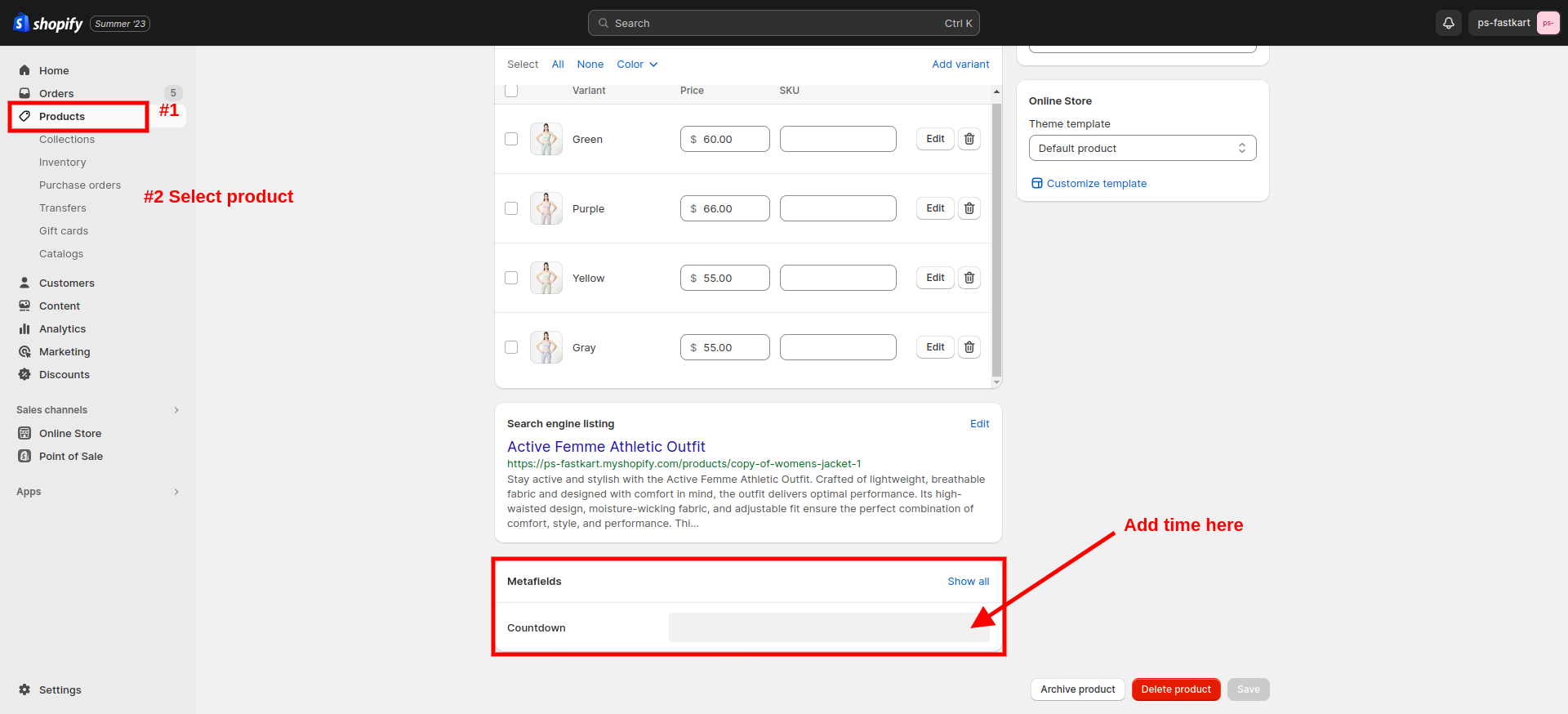The image size is (1568, 714).
Task: Click the Analytics bar chart icon
Action: pos(24,328)
